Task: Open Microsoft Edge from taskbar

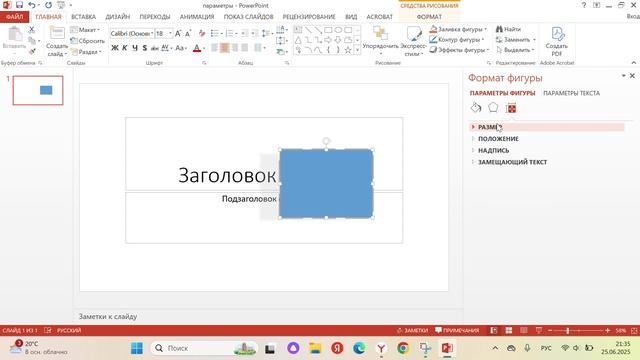Action: [359, 348]
